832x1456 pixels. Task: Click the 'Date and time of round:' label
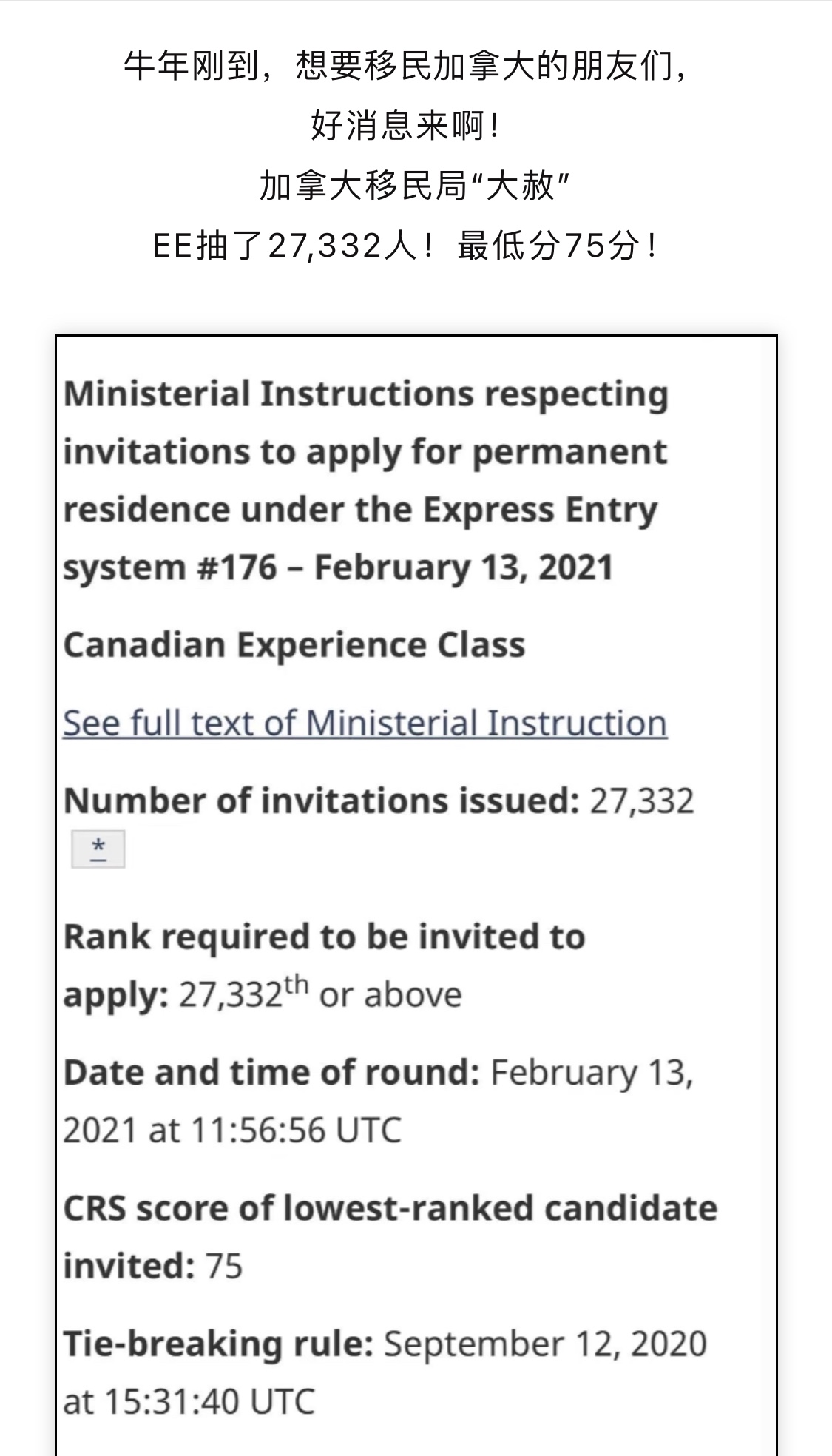pyautogui.click(x=272, y=1073)
